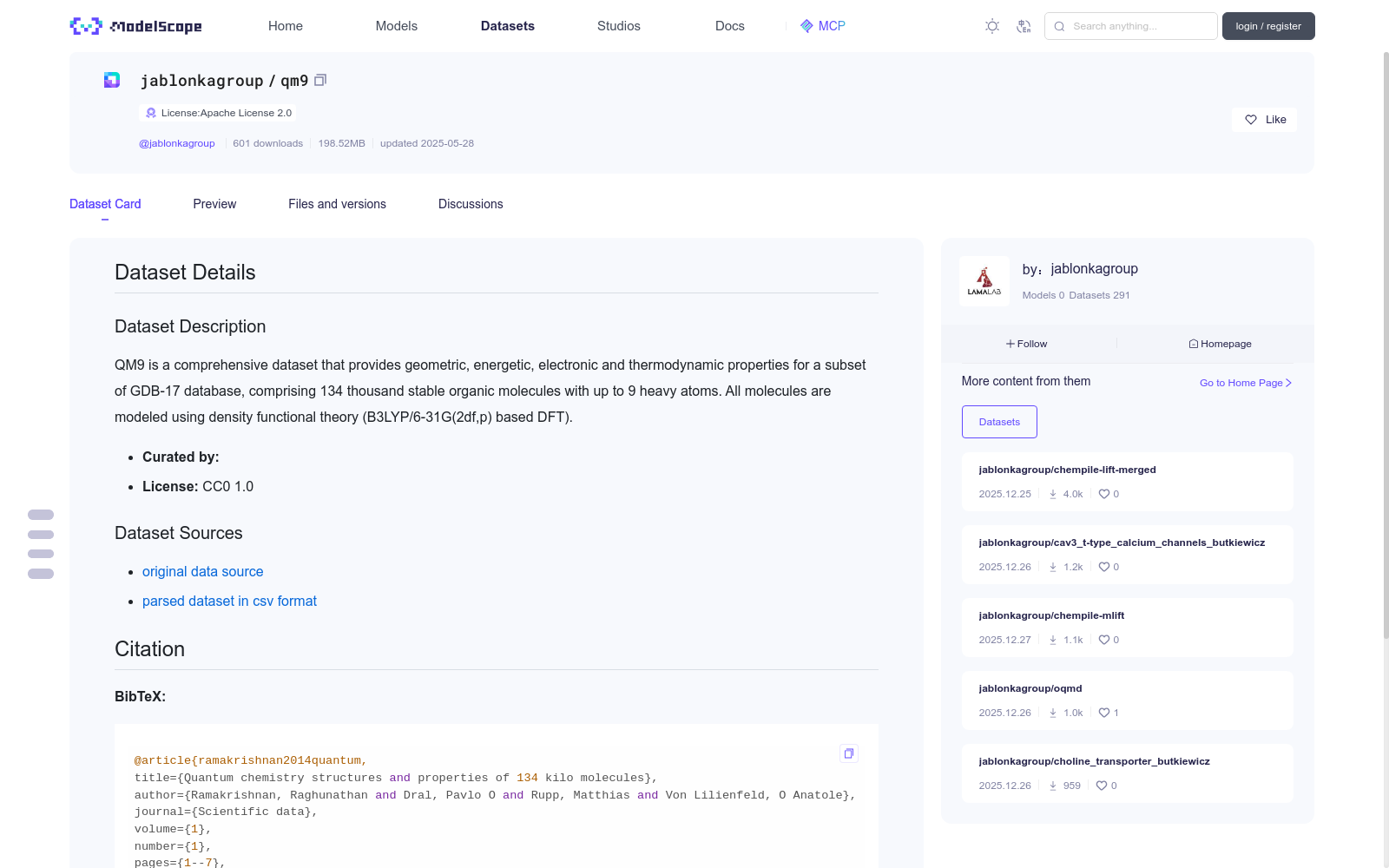
Task: Click the MCP diamond icon
Action: click(x=806, y=26)
